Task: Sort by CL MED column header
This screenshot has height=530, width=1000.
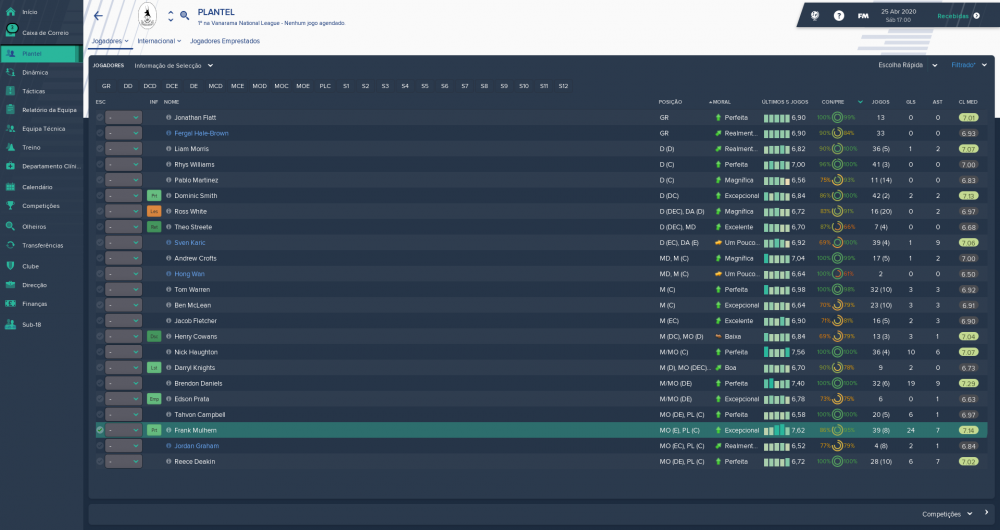Action: tap(967, 102)
